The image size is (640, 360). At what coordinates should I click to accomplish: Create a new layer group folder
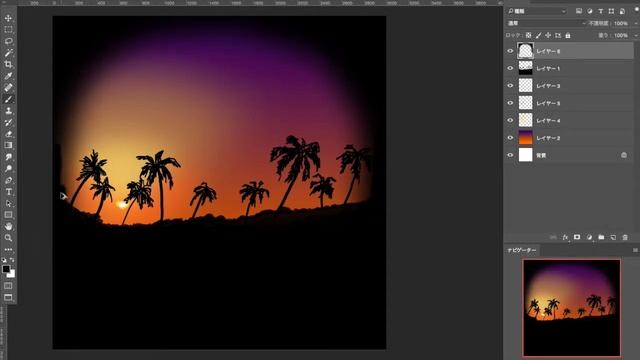[601, 237]
